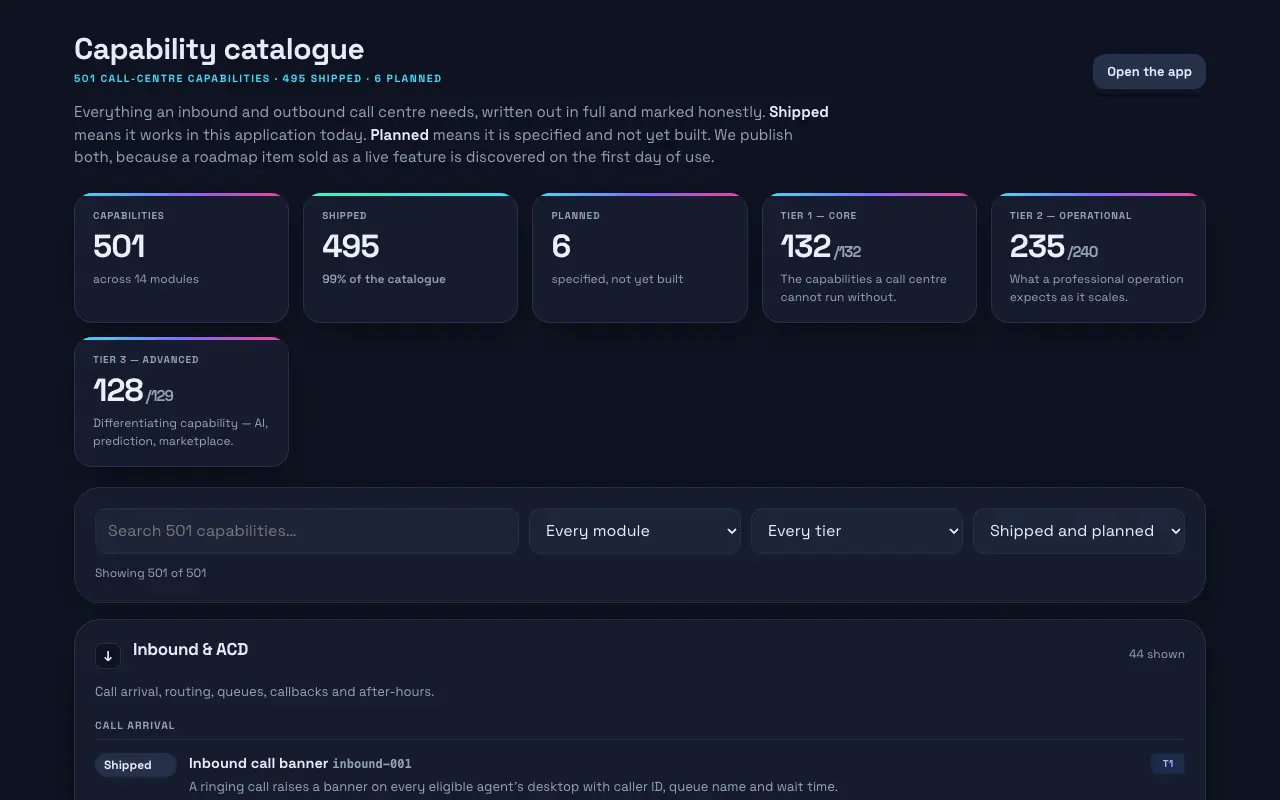The image size is (1280, 800).
Task: Click the Capabilities 501 stat card
Action: coord(181,258)
